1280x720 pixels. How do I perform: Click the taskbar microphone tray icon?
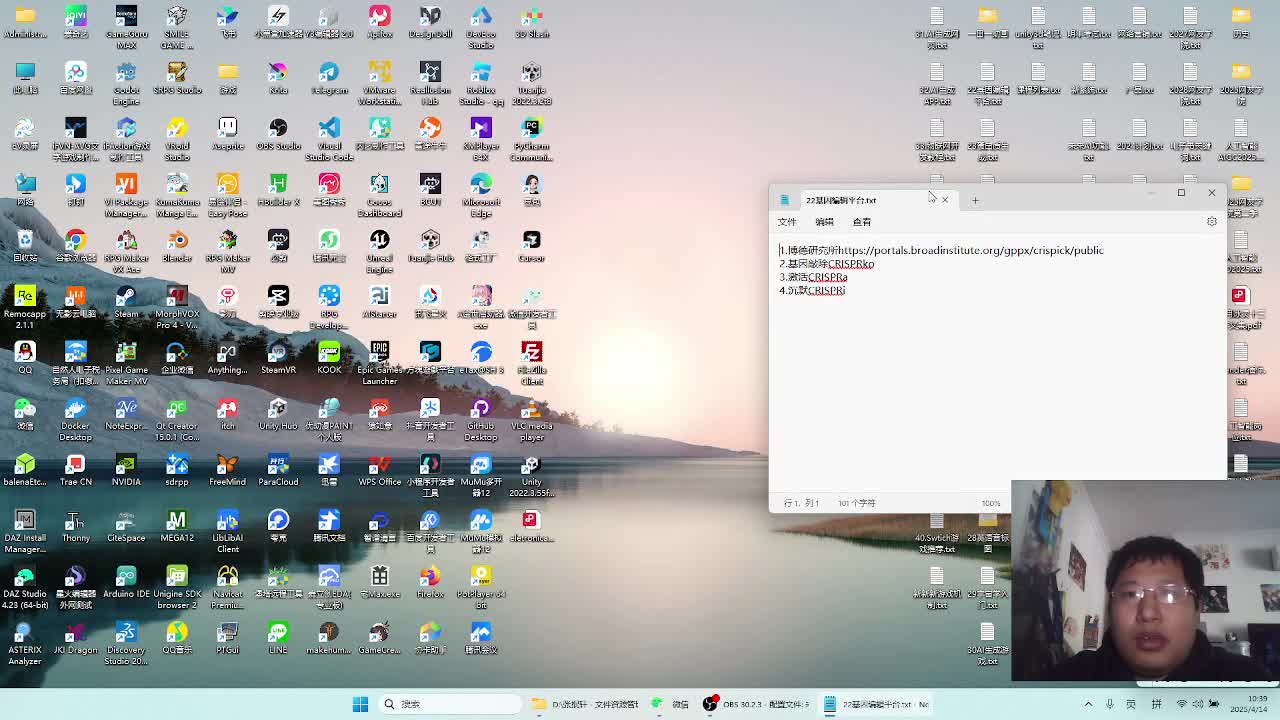(1109, 704)
